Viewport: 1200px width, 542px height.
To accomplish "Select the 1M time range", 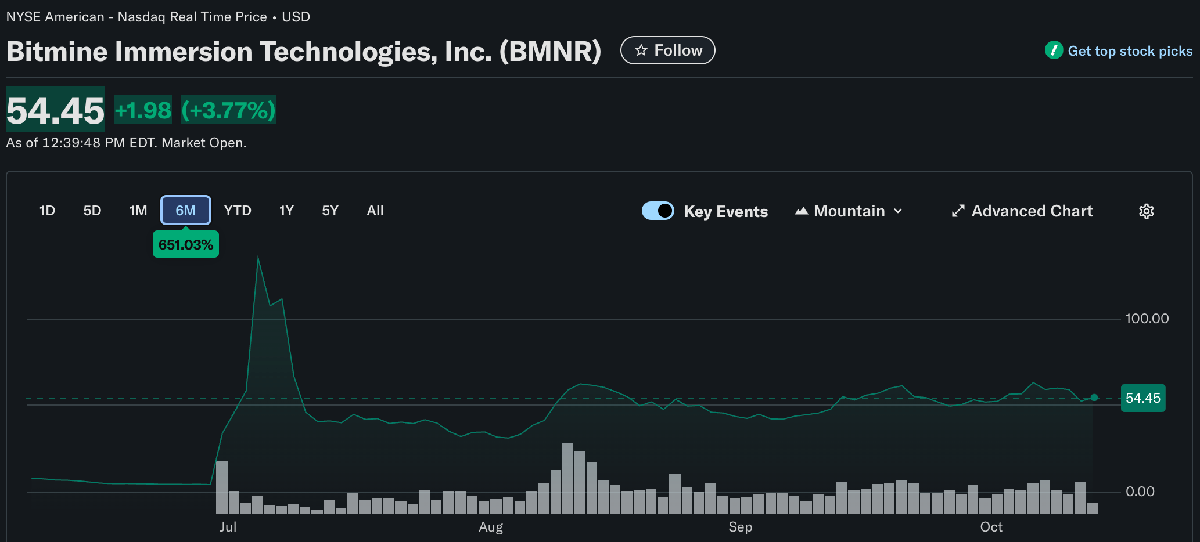I will (x=138, y=210).
